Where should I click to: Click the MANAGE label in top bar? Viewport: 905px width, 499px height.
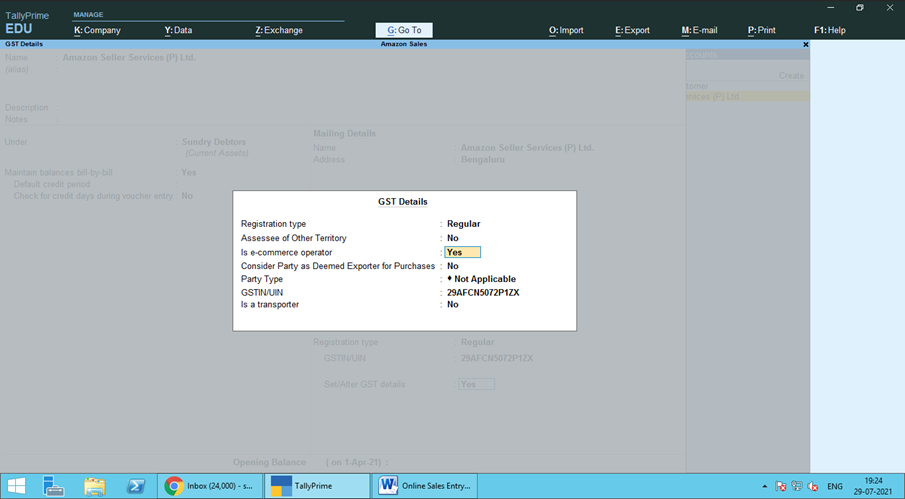88,14
